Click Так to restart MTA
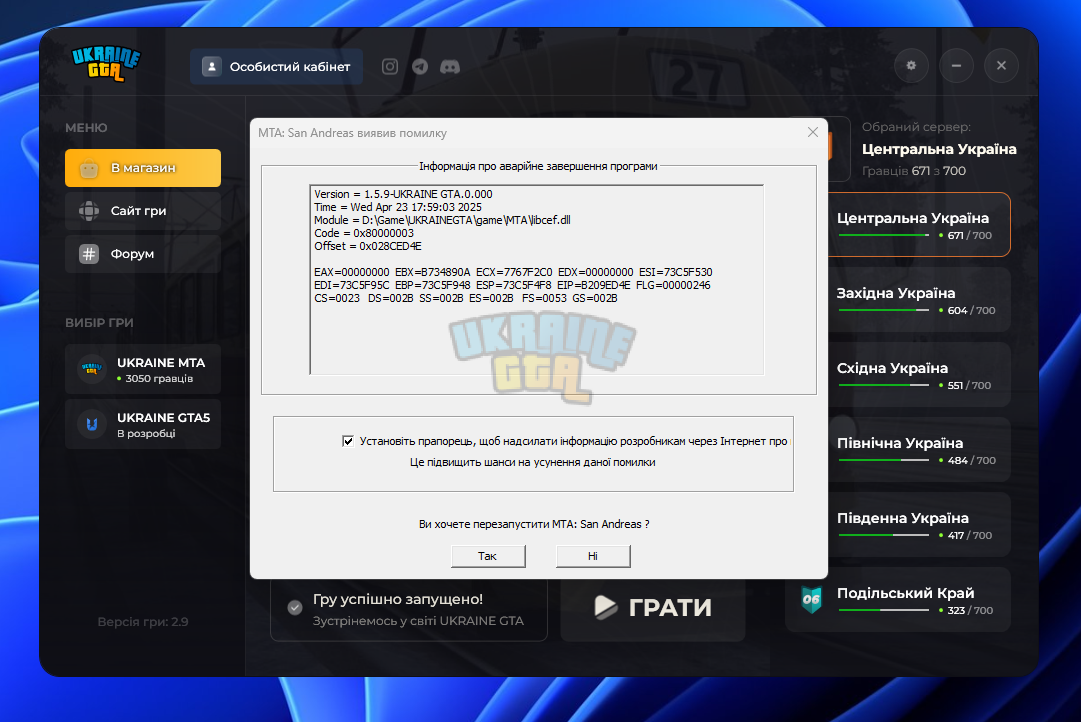Image resolution: width=1081 pixels, height=722 pixels. (488, 556)
